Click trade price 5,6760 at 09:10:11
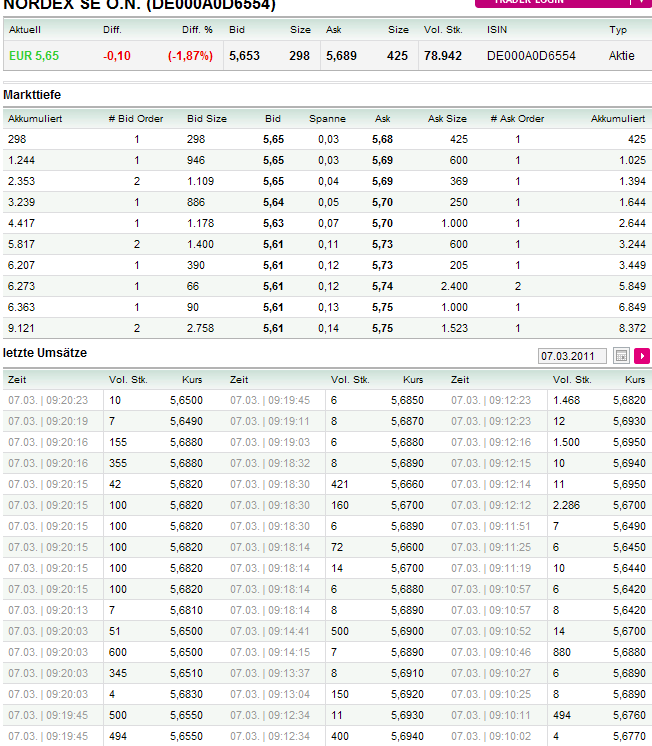 click(629, 715)
